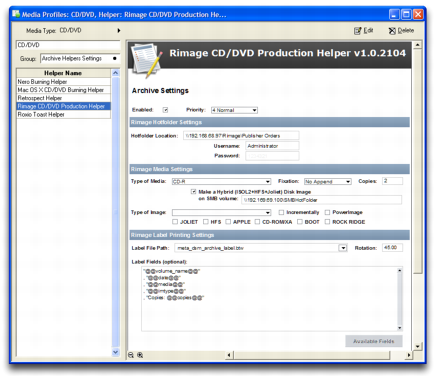The image size is (435, 377).
Task: Toggle the BOOT checkbox
Action: coord(300,222)
